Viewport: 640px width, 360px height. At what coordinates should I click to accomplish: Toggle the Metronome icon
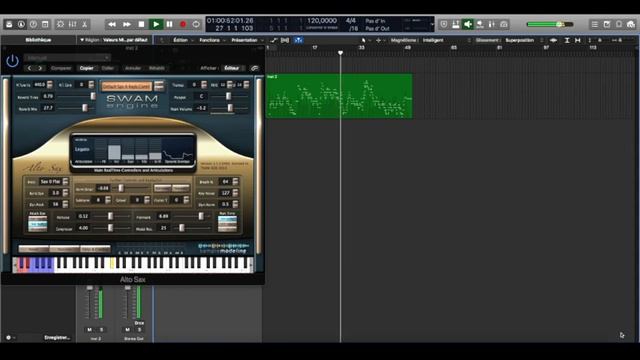coord(492,24)
